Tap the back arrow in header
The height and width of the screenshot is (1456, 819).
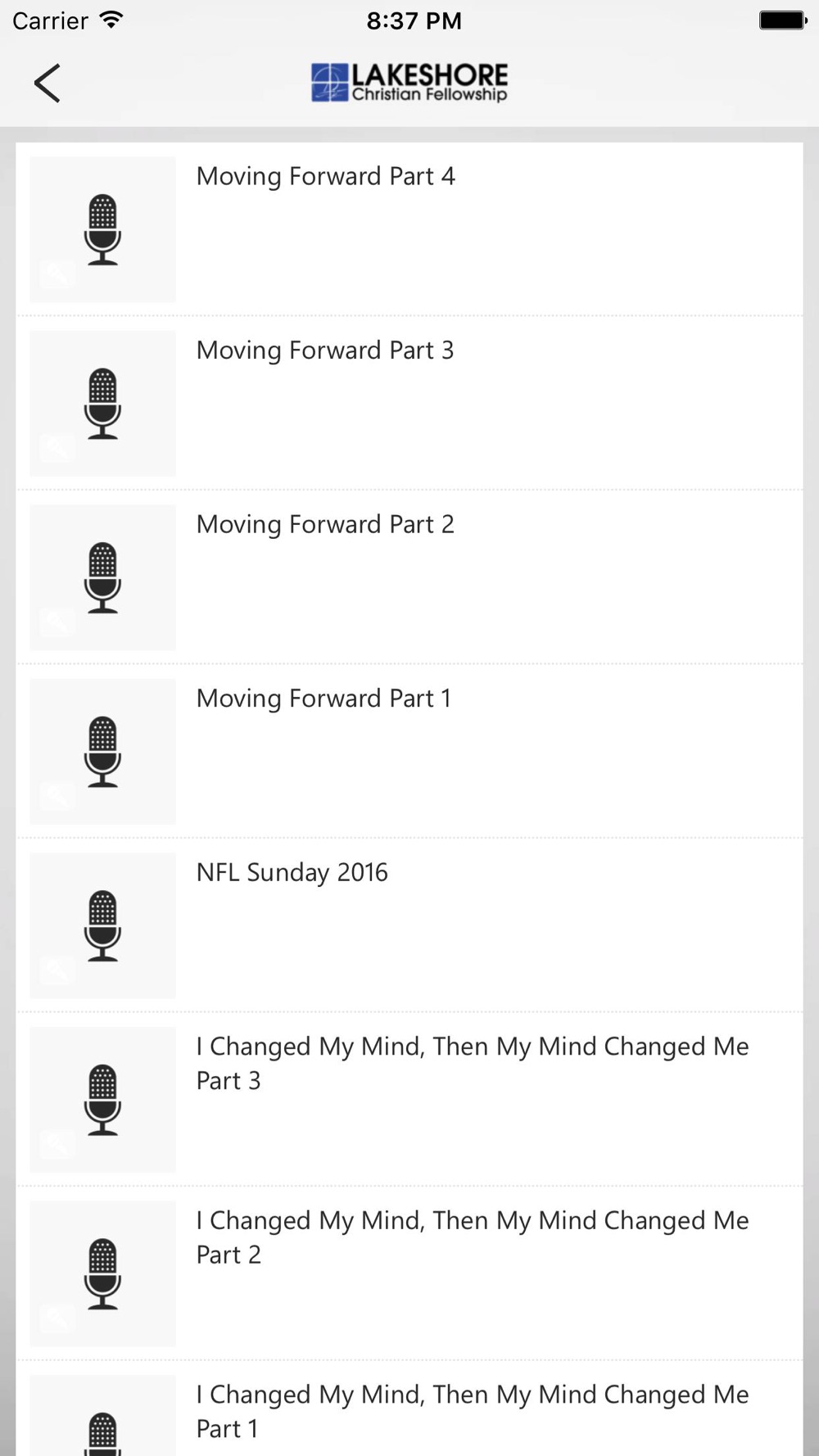coord(48,83)
